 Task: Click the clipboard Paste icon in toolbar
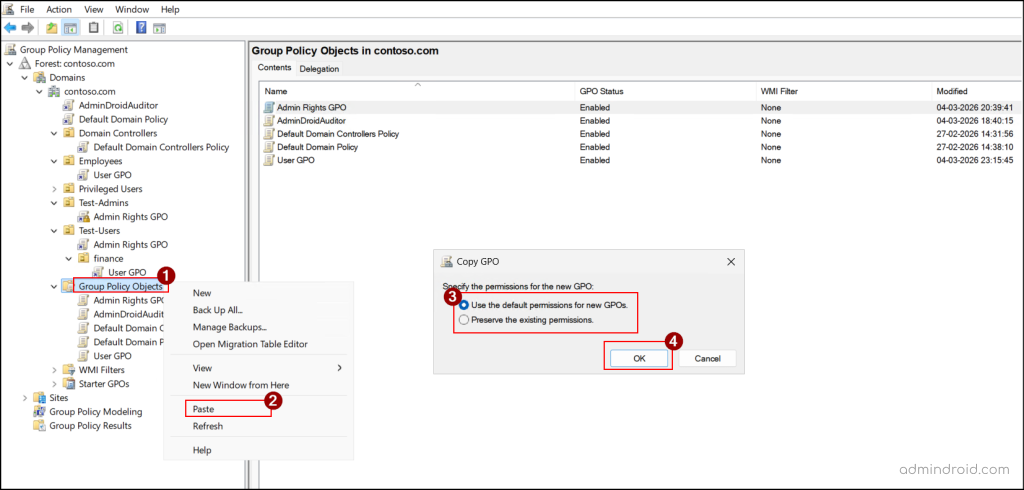[94, 27]
